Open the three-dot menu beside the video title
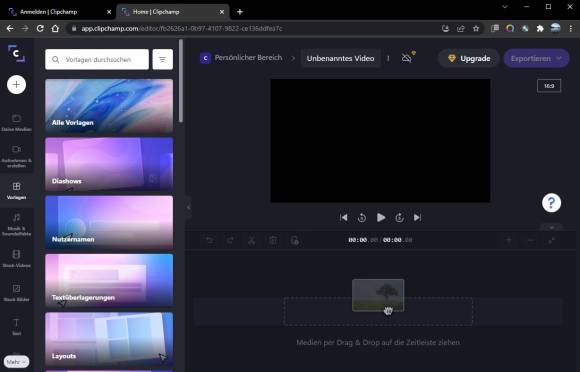 click(x=388, y=58)
